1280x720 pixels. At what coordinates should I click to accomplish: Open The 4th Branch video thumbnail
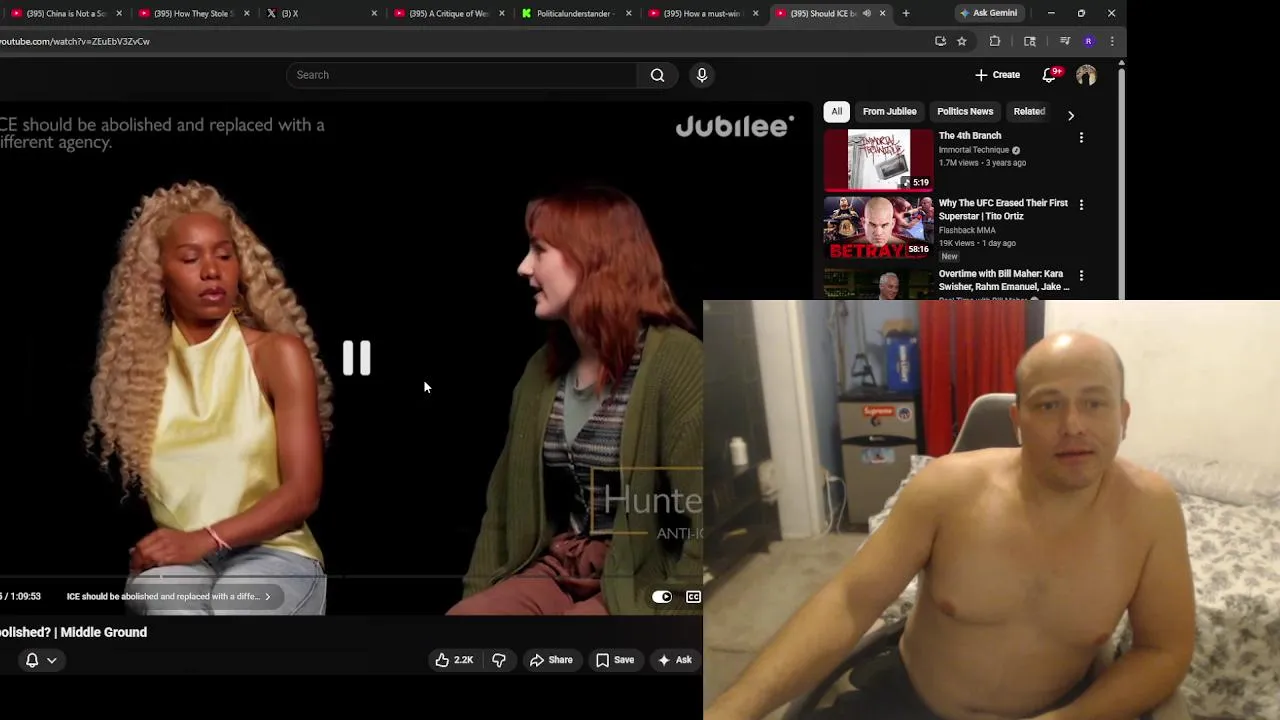(878, 159)
